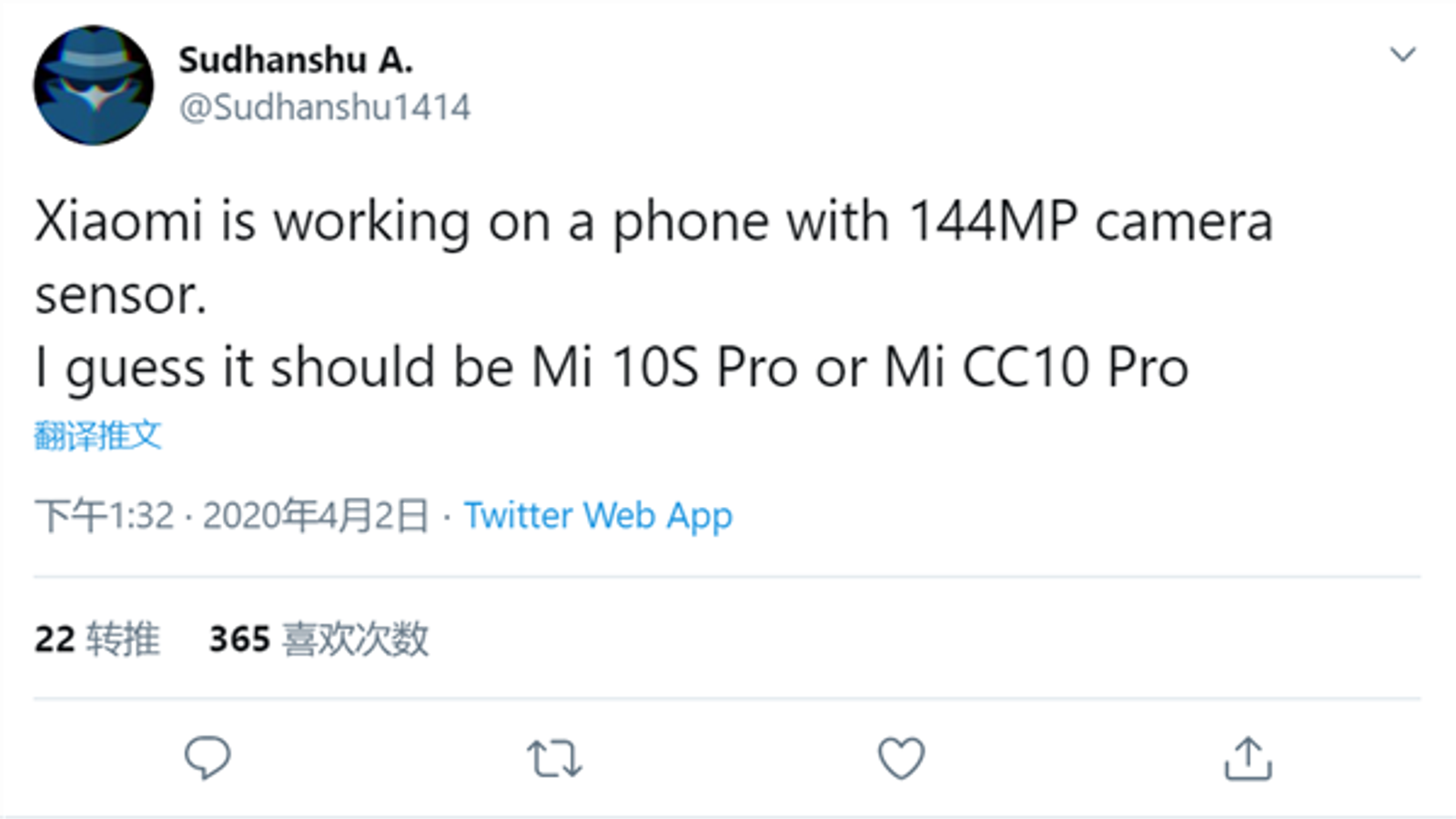Visit the @Sudhanshu1414 handle
This screenshot has height=819, width=1456.
click(325, 107)
